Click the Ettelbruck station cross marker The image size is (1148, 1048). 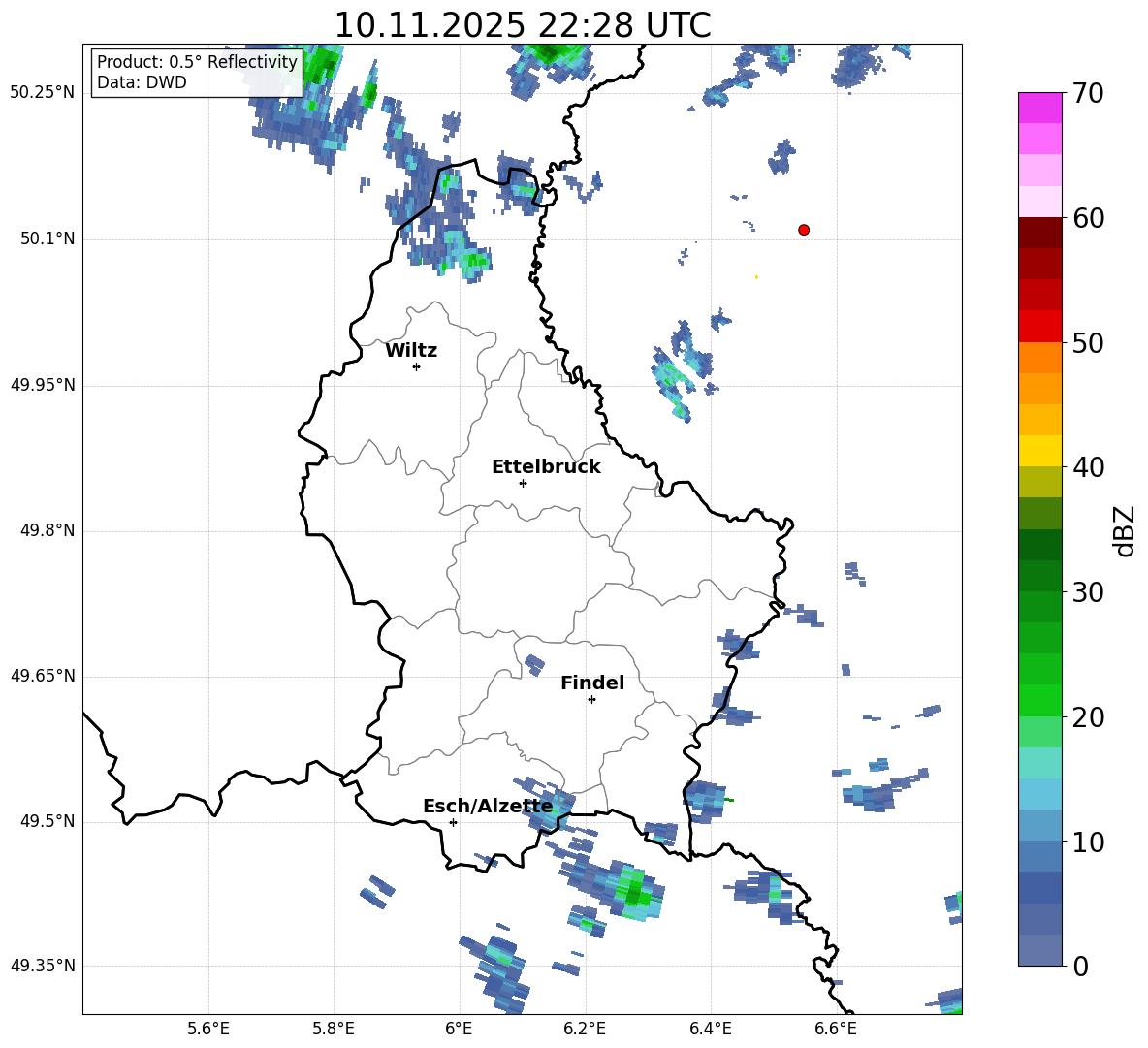click(523, 483)
